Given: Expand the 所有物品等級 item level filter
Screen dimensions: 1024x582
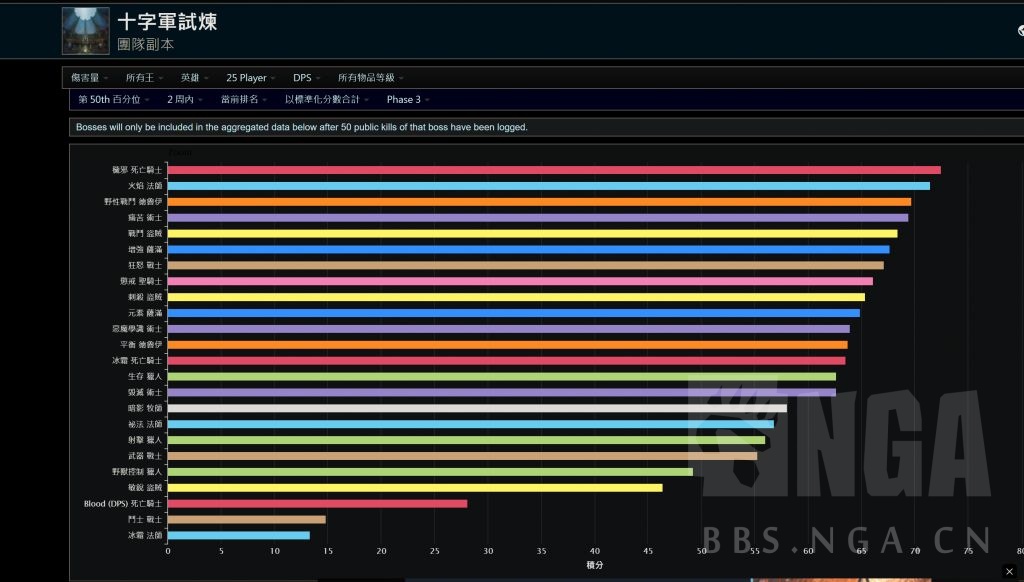Looking at the screenshot, I should coord(370,78).
